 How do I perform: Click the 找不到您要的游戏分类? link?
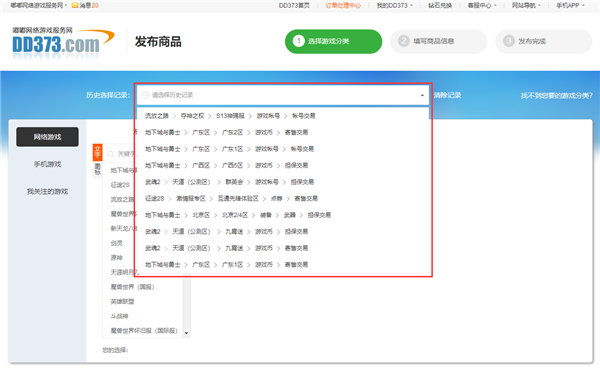tap(556, 96)
